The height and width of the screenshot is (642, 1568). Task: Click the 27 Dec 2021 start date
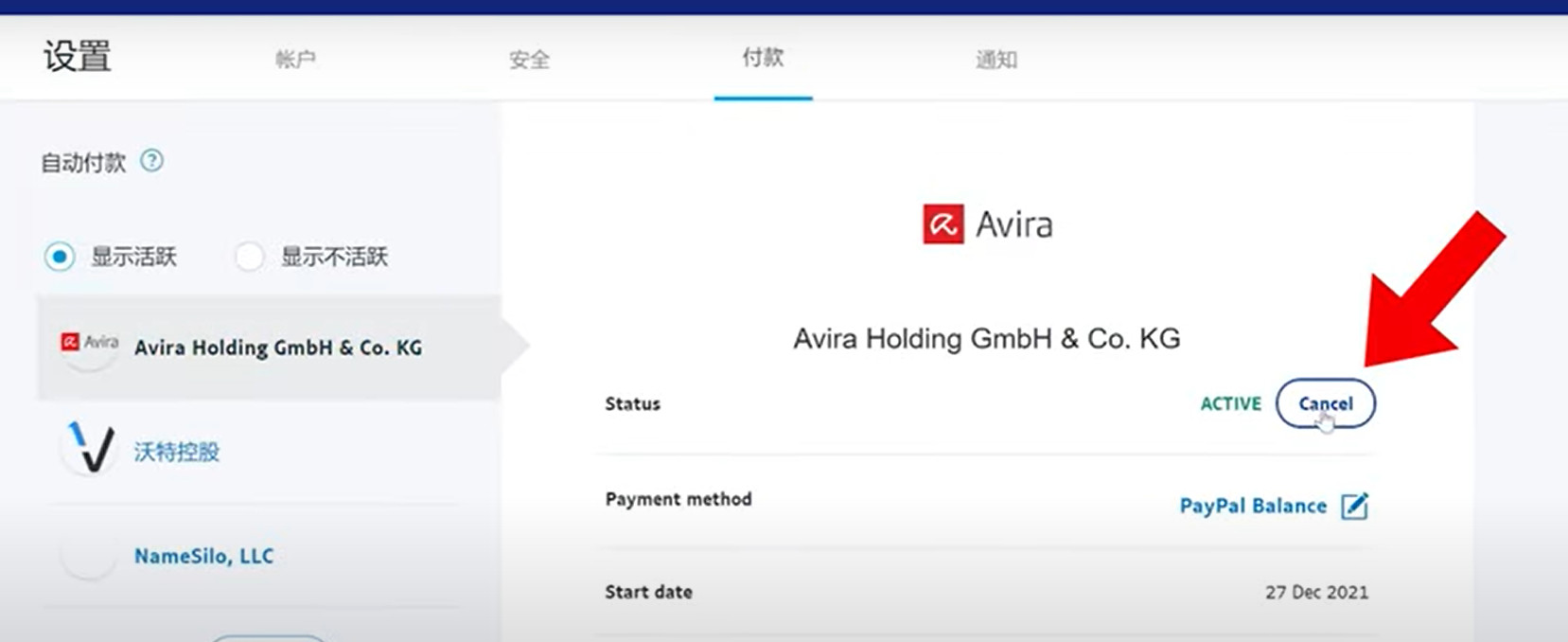click(x=1316, y=592)
